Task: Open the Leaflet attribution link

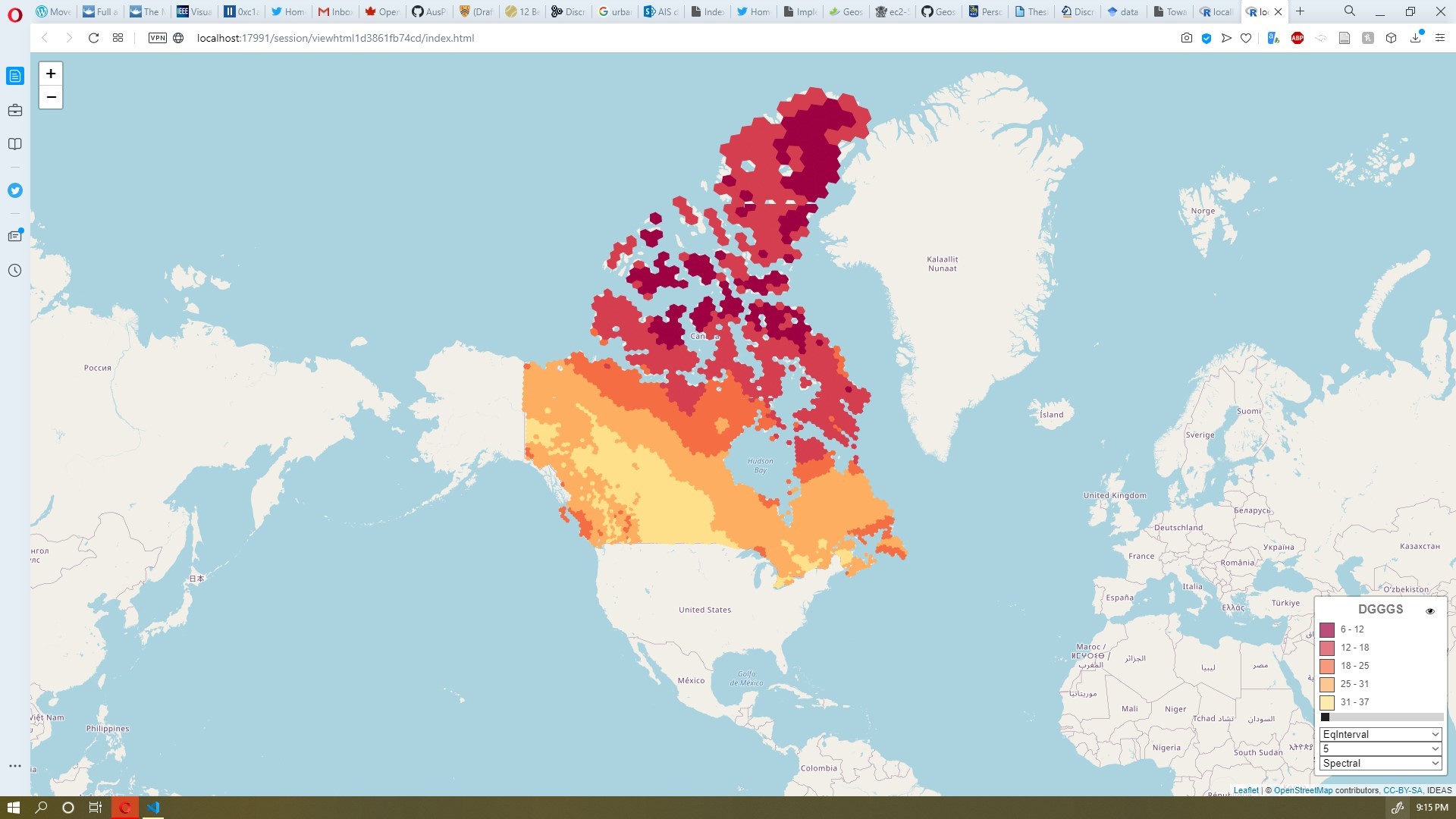Action: [x=1245, y=790]
